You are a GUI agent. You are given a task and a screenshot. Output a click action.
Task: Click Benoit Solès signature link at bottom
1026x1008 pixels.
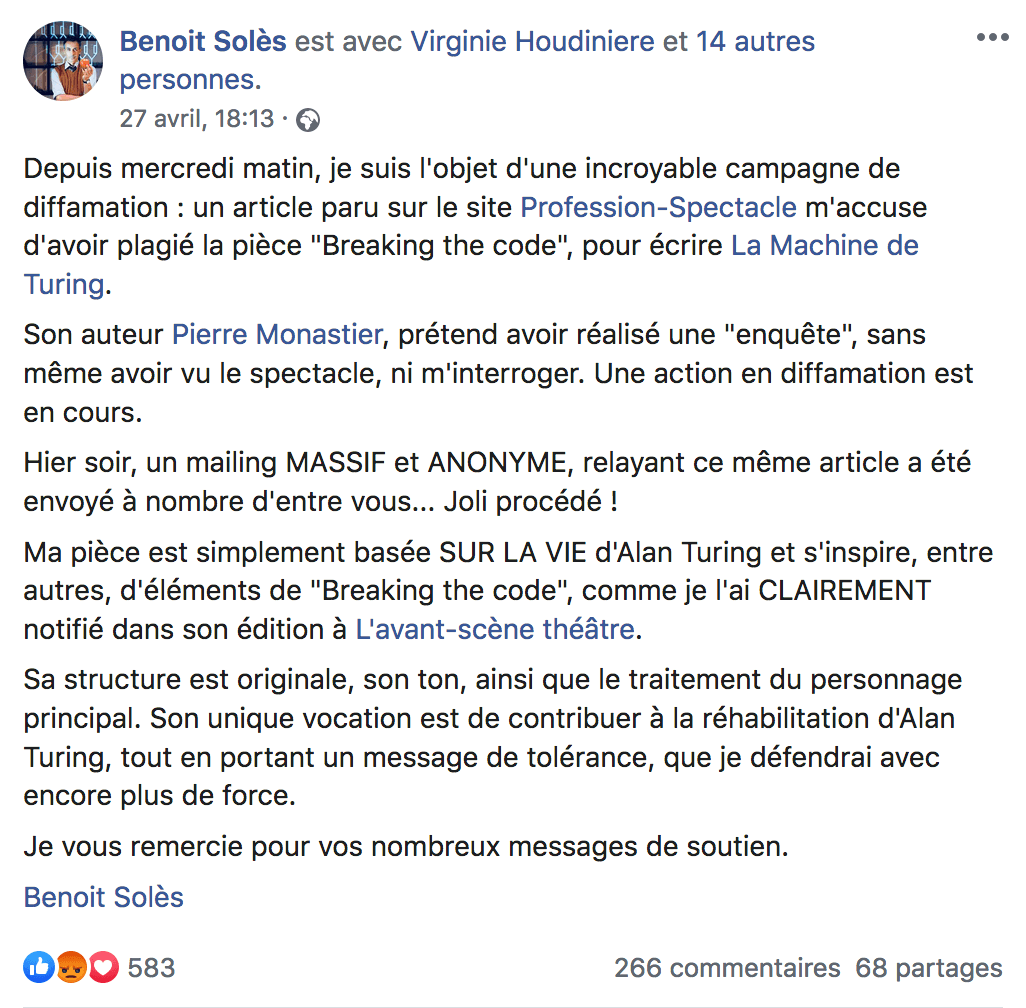[x=104, y=896]
